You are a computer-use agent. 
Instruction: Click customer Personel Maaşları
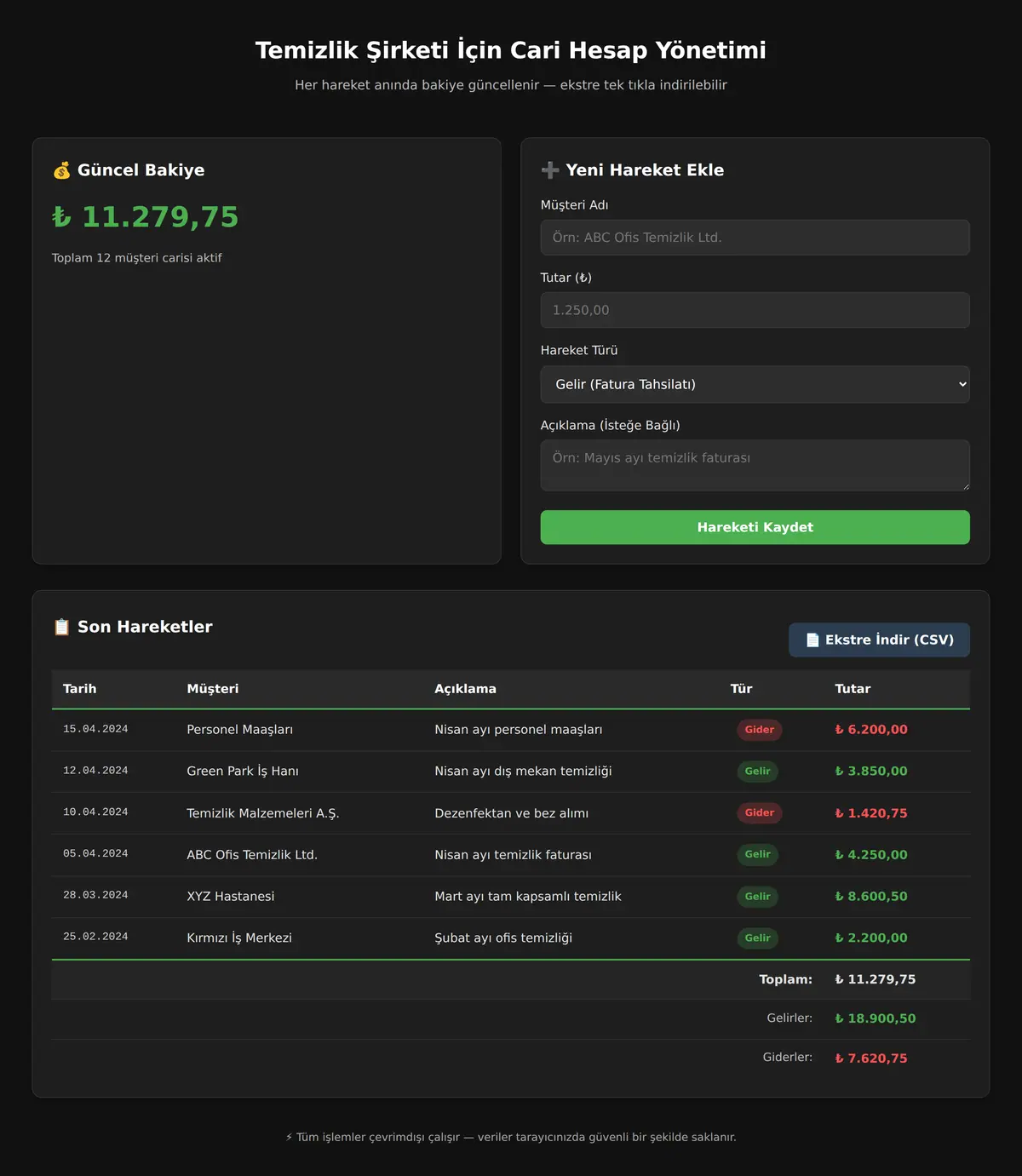(240, 730)
